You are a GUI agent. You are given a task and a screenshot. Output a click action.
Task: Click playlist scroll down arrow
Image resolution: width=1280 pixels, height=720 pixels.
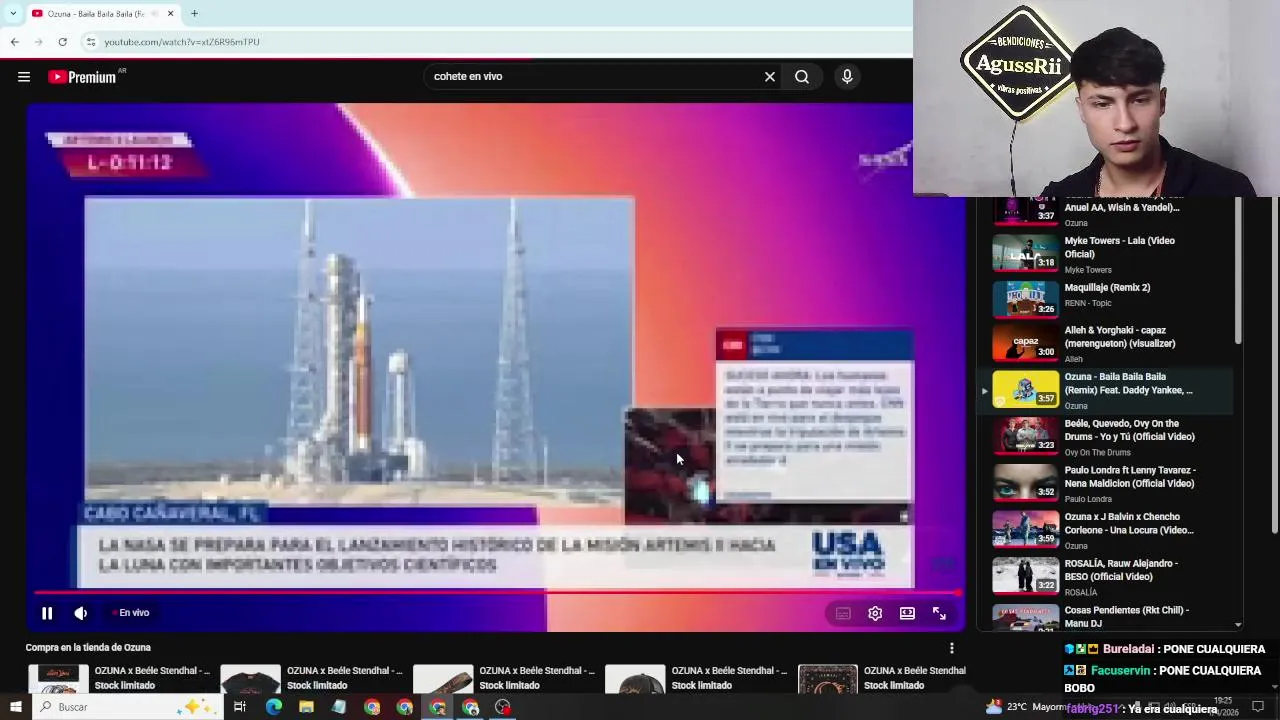click(1238, 625)
